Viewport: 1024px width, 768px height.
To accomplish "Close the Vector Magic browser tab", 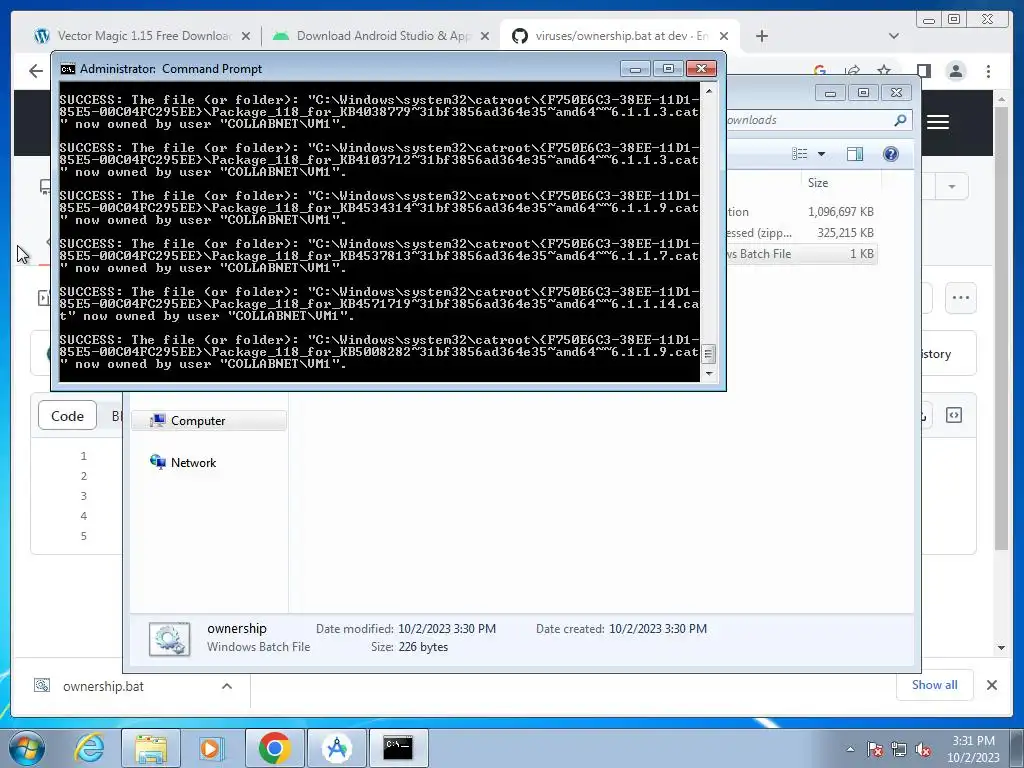I will (x=246, y=37).
